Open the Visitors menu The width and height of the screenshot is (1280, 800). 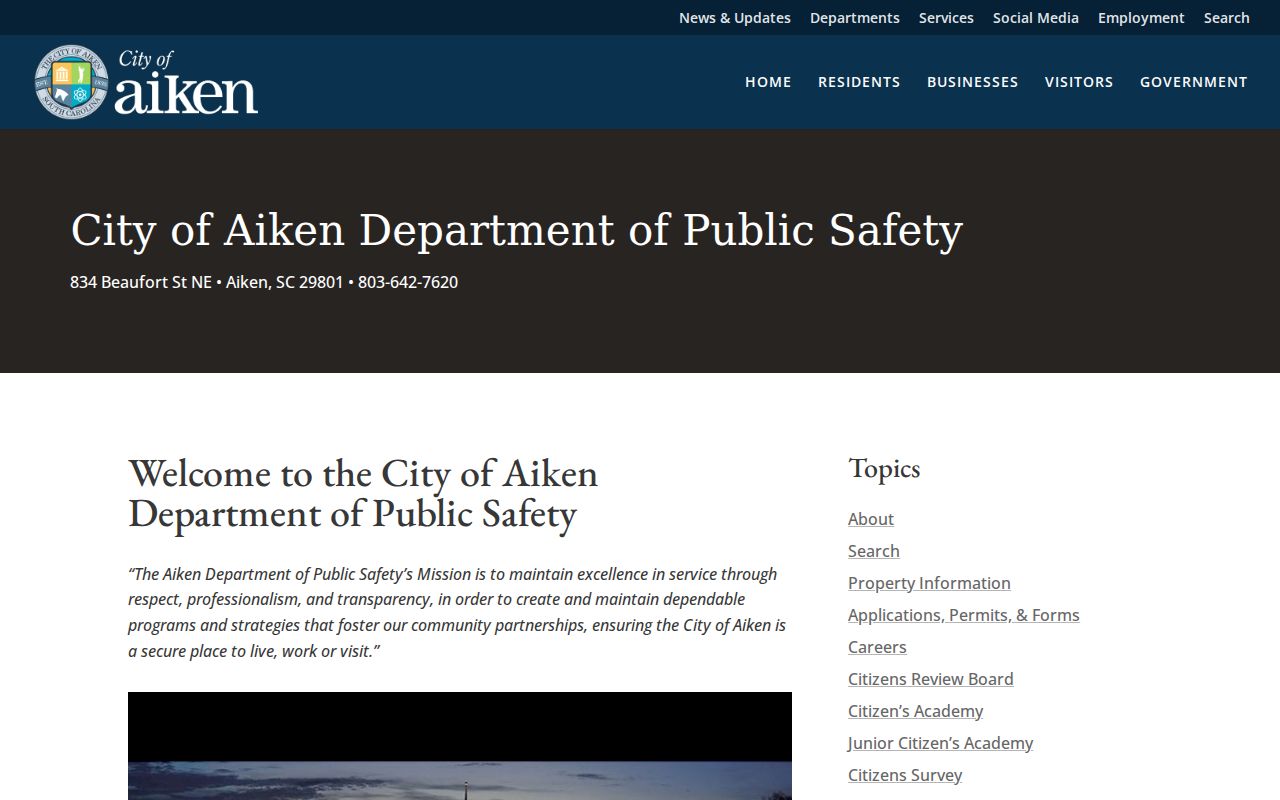[1079, 82]
